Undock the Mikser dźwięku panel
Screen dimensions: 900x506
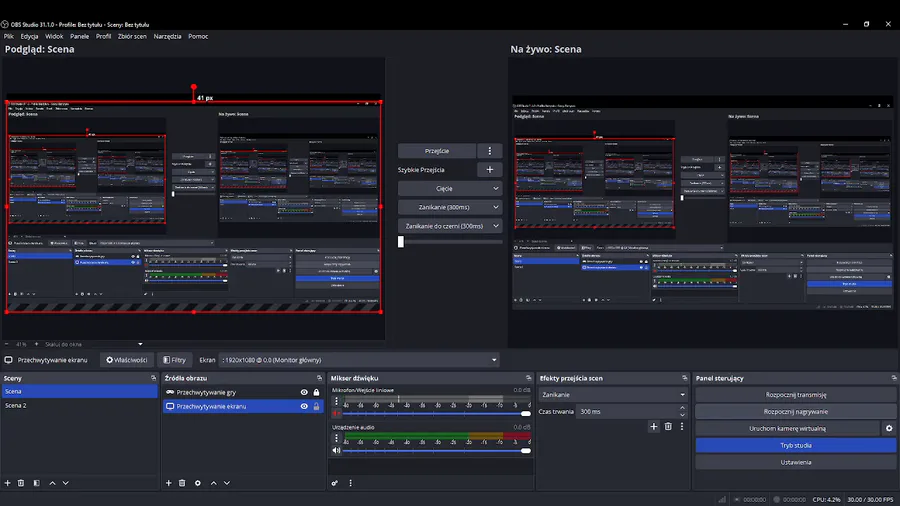529,378
